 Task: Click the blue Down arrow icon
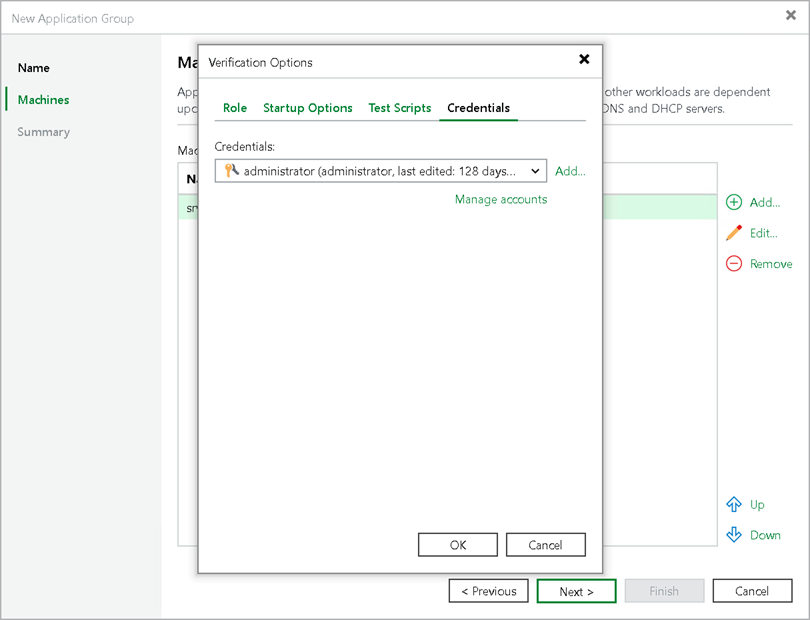(734, 535)
